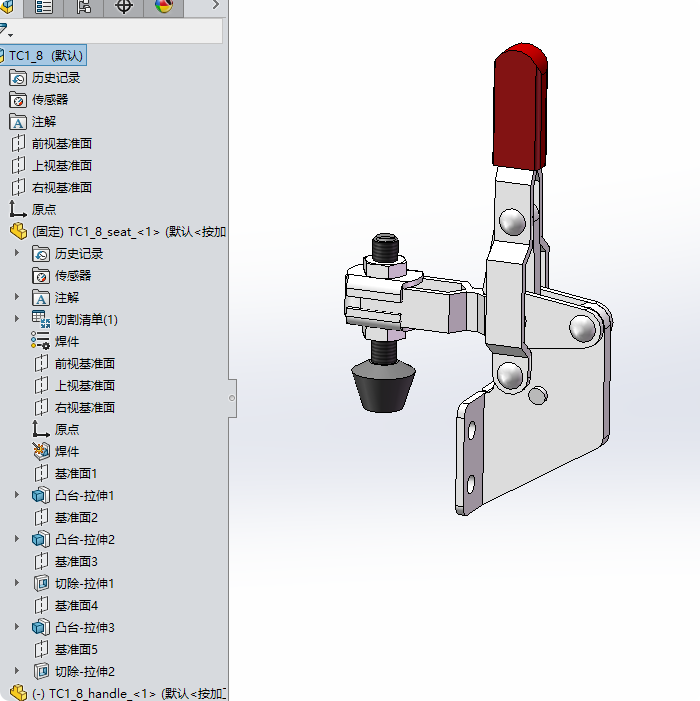The height and width of the screenshot is (701, 700).
Task: Select the red handle grip in model
Action: [520, 107]
